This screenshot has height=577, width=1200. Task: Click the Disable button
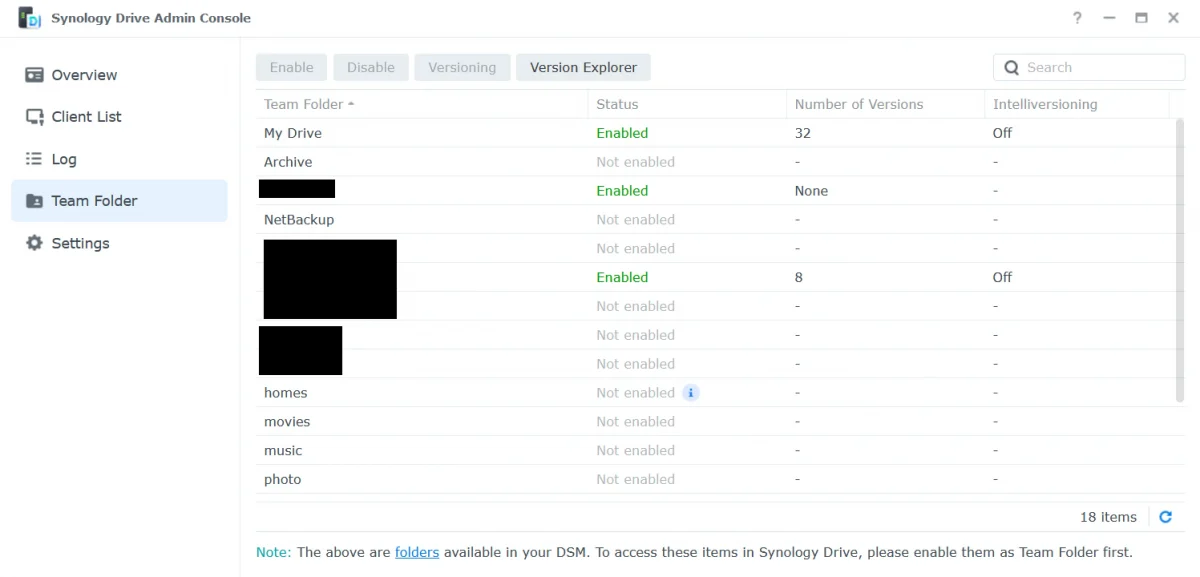[371, 67]
